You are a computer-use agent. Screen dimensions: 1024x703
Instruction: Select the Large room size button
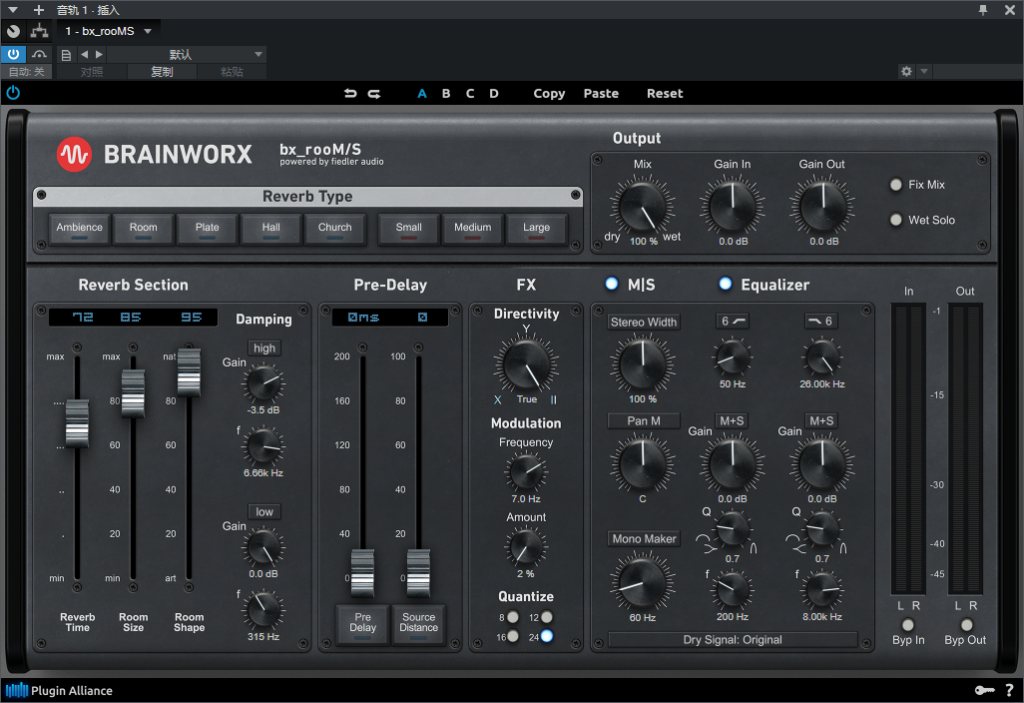tap(536, 229)
